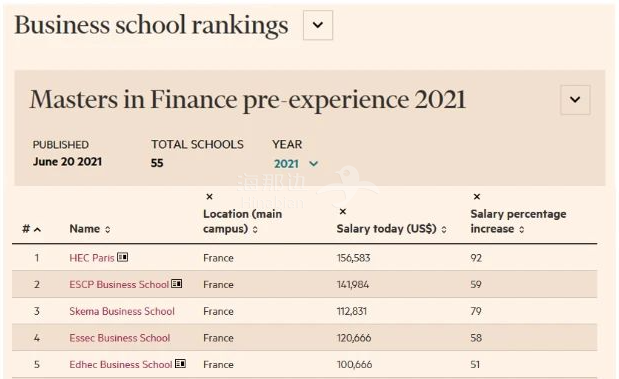
Task: Open the 2021 year dropdown
Action: [296, 163]
